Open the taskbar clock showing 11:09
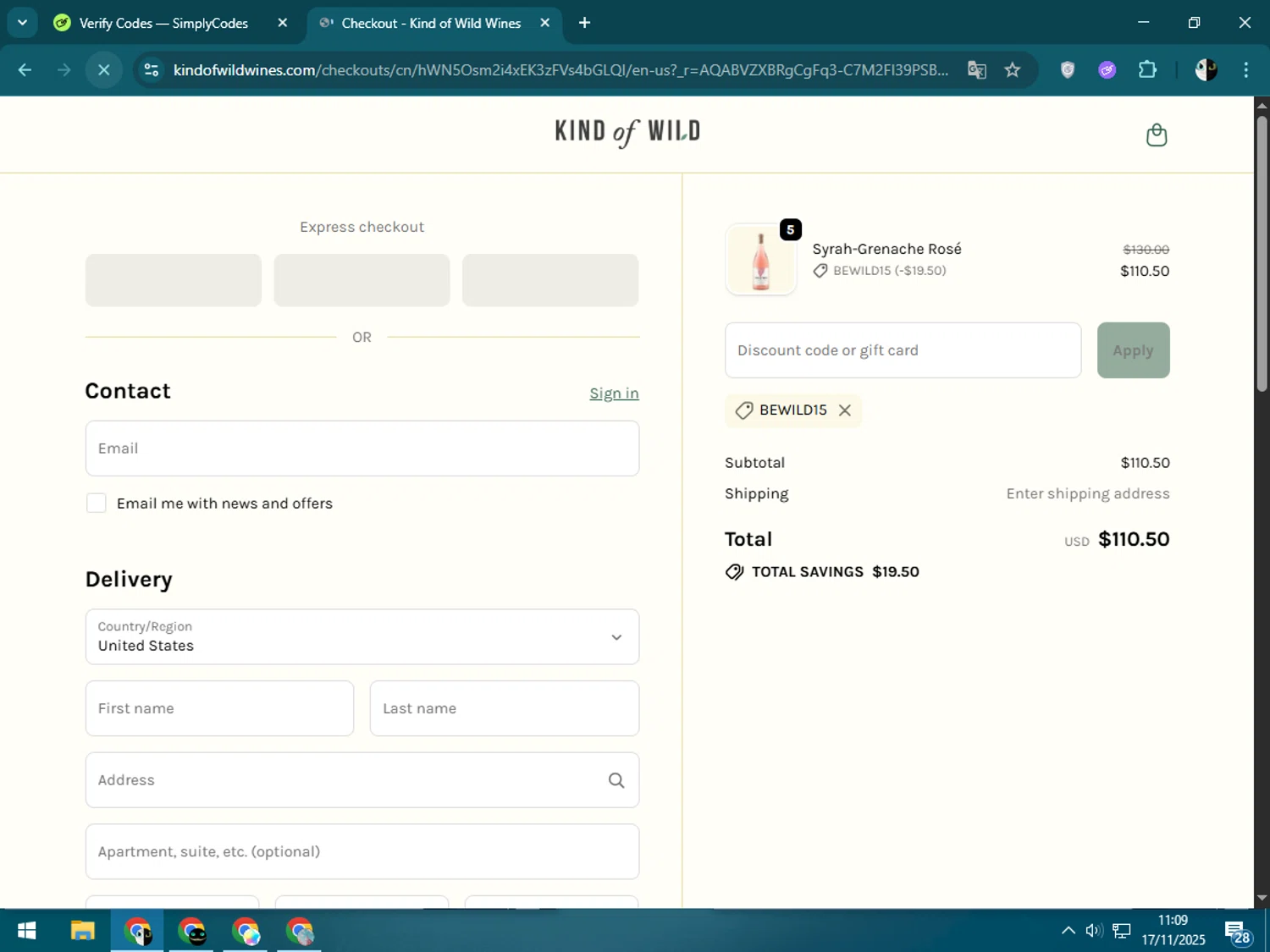 coord(1173,930)
